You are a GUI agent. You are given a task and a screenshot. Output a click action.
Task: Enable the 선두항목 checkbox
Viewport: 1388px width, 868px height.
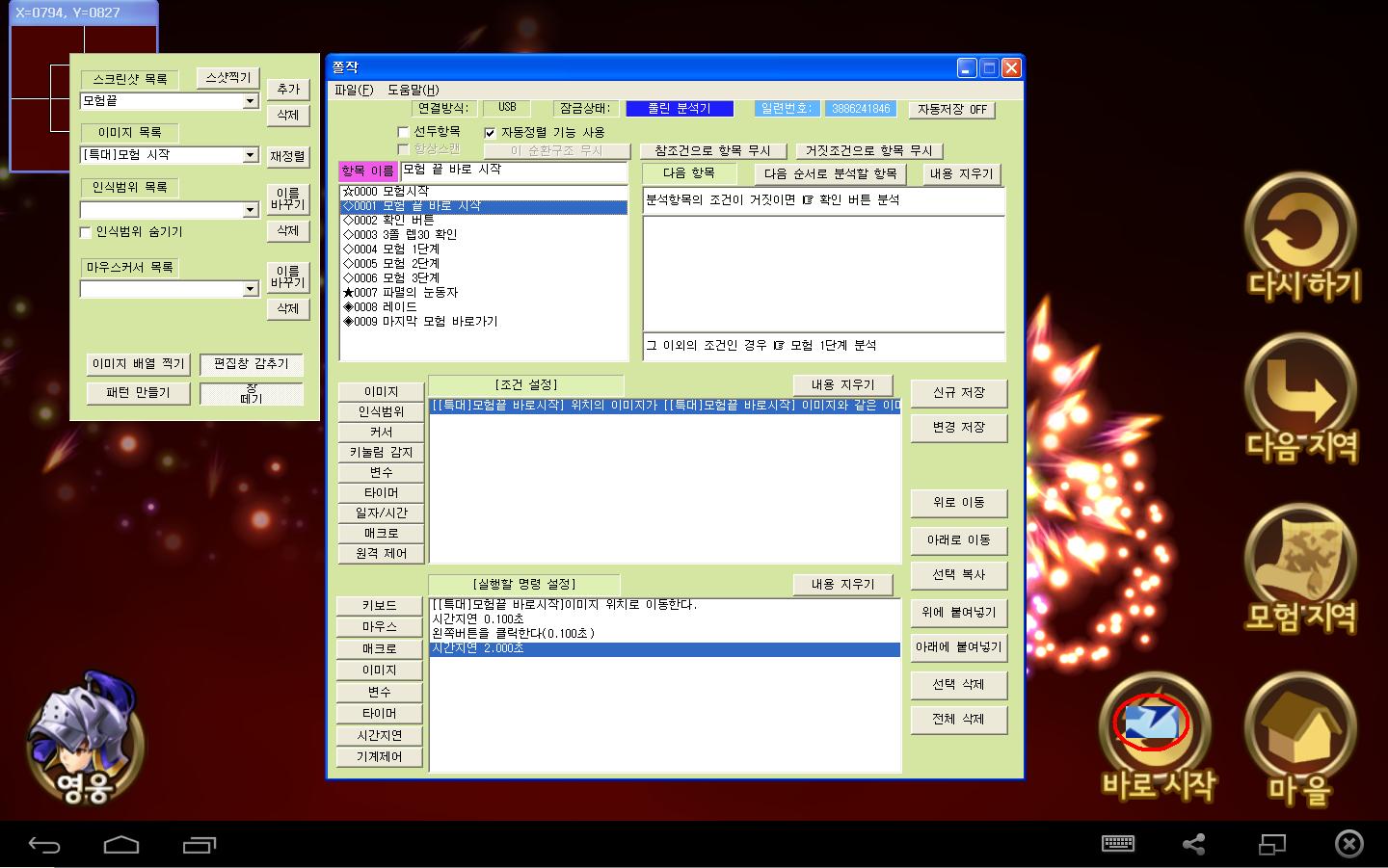pos(404,132)
